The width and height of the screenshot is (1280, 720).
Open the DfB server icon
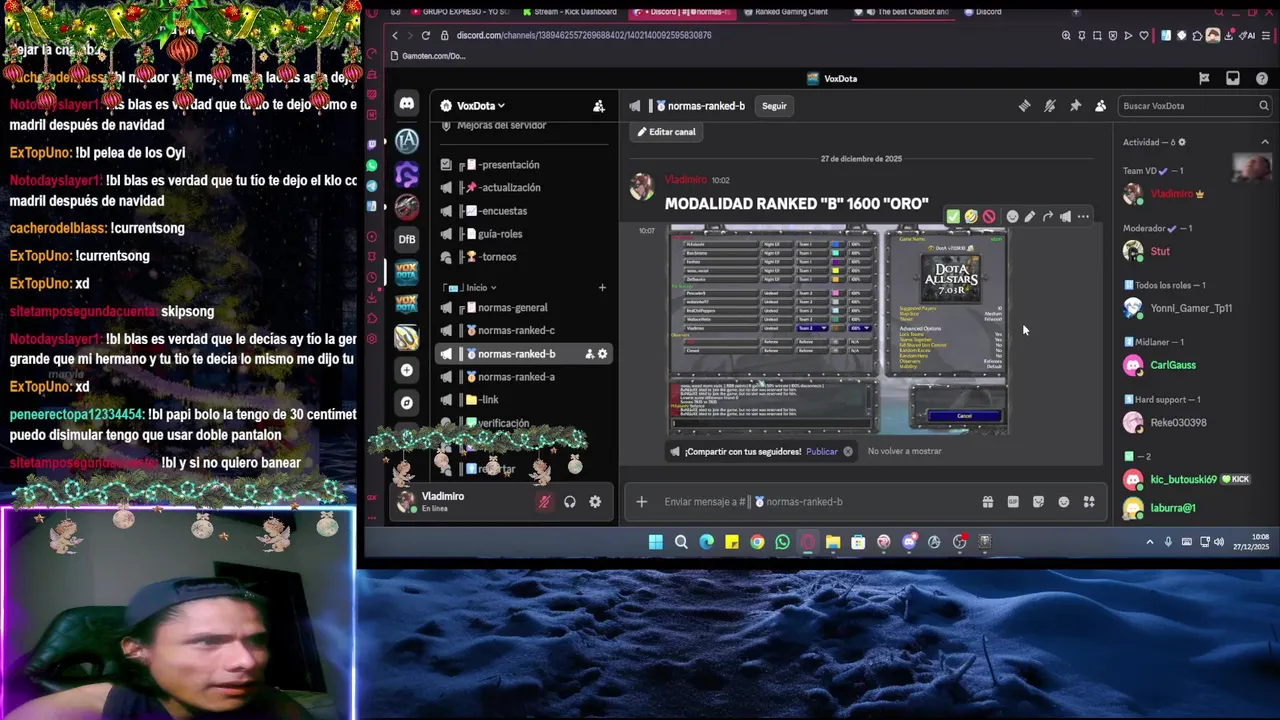pos(407,239)
